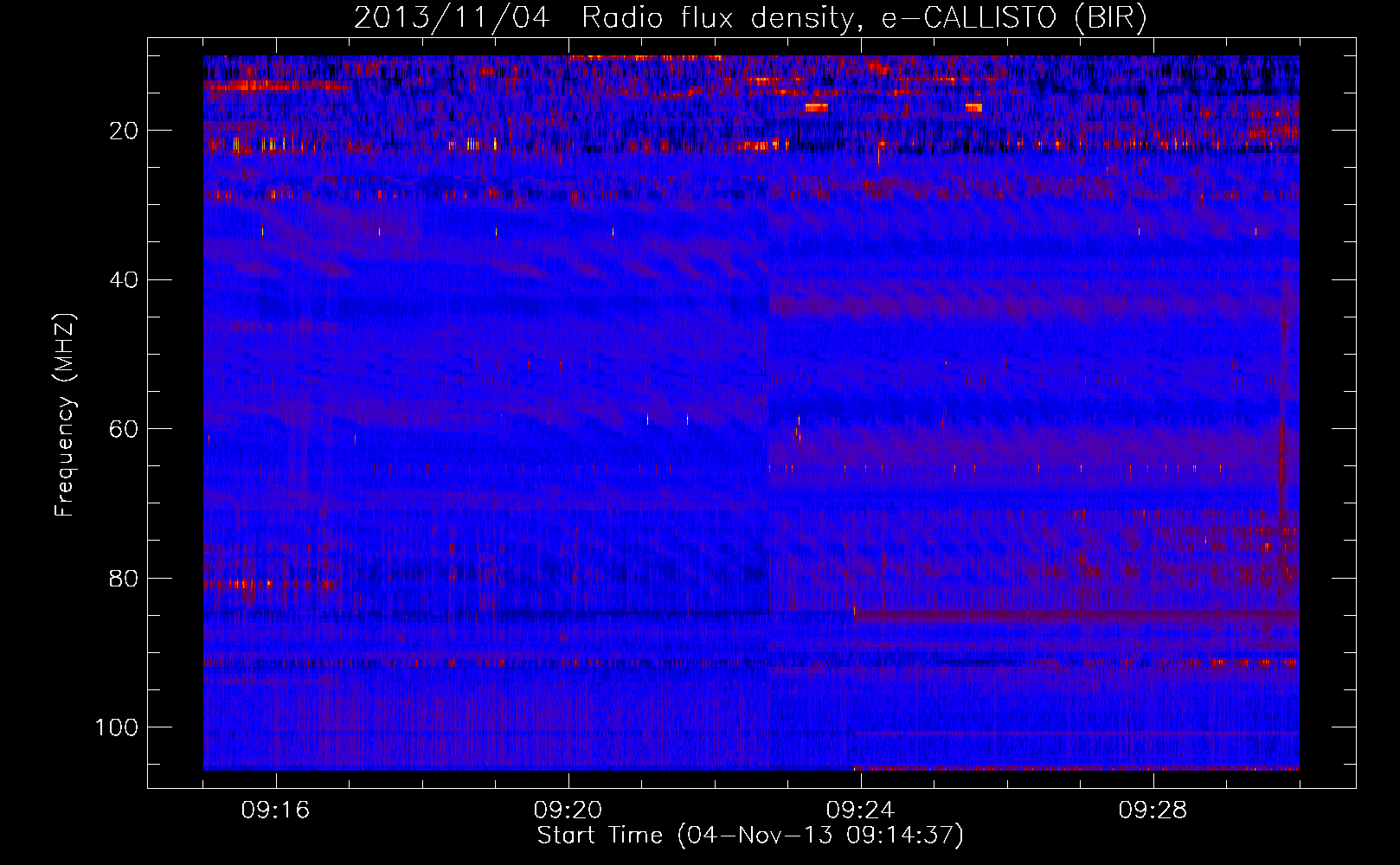Click the plot title mentioning e-CALLISTO (BIR)
The height and width of the screenshot is (865, 1400).
(750, 17)
